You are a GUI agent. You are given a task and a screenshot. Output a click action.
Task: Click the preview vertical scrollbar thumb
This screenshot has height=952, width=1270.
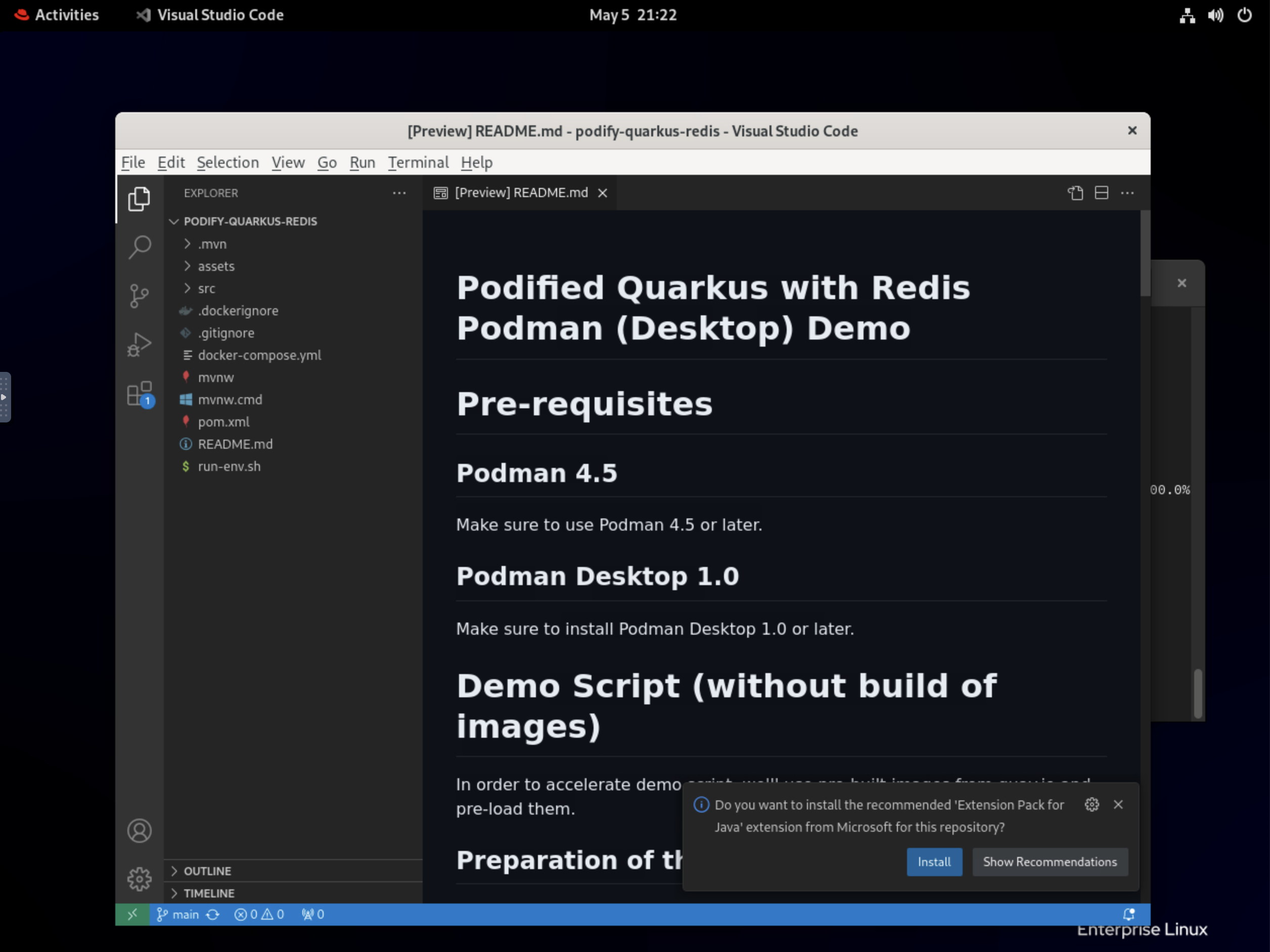pos(1145,253)
